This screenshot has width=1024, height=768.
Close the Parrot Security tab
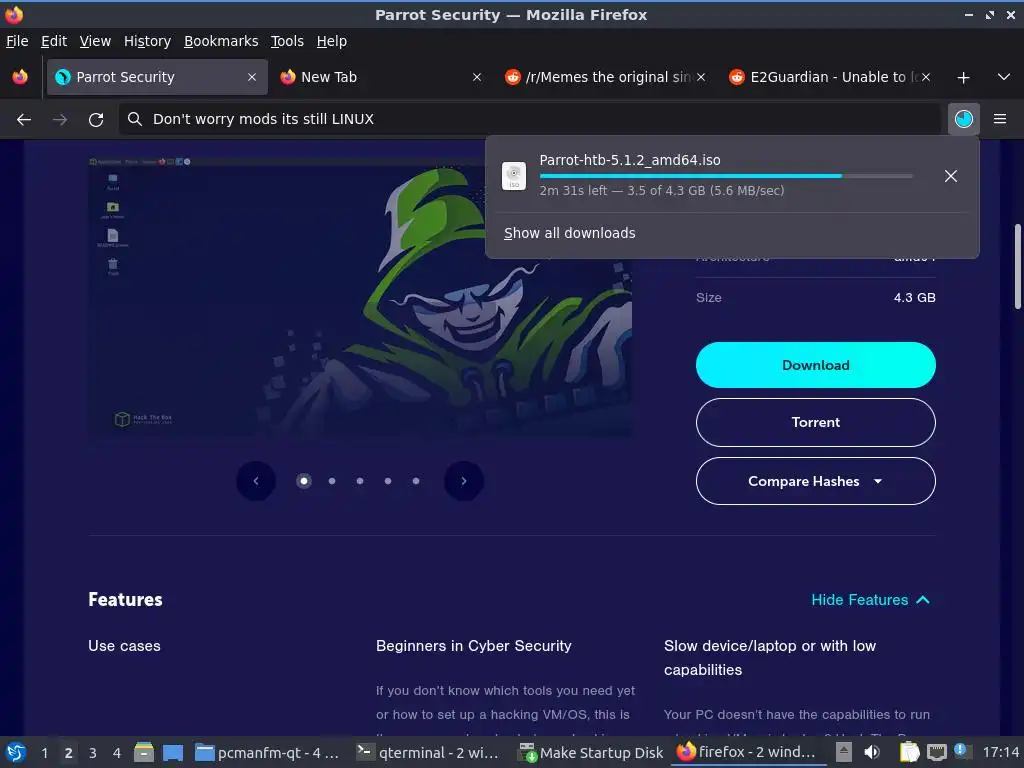tap(252, 77)
